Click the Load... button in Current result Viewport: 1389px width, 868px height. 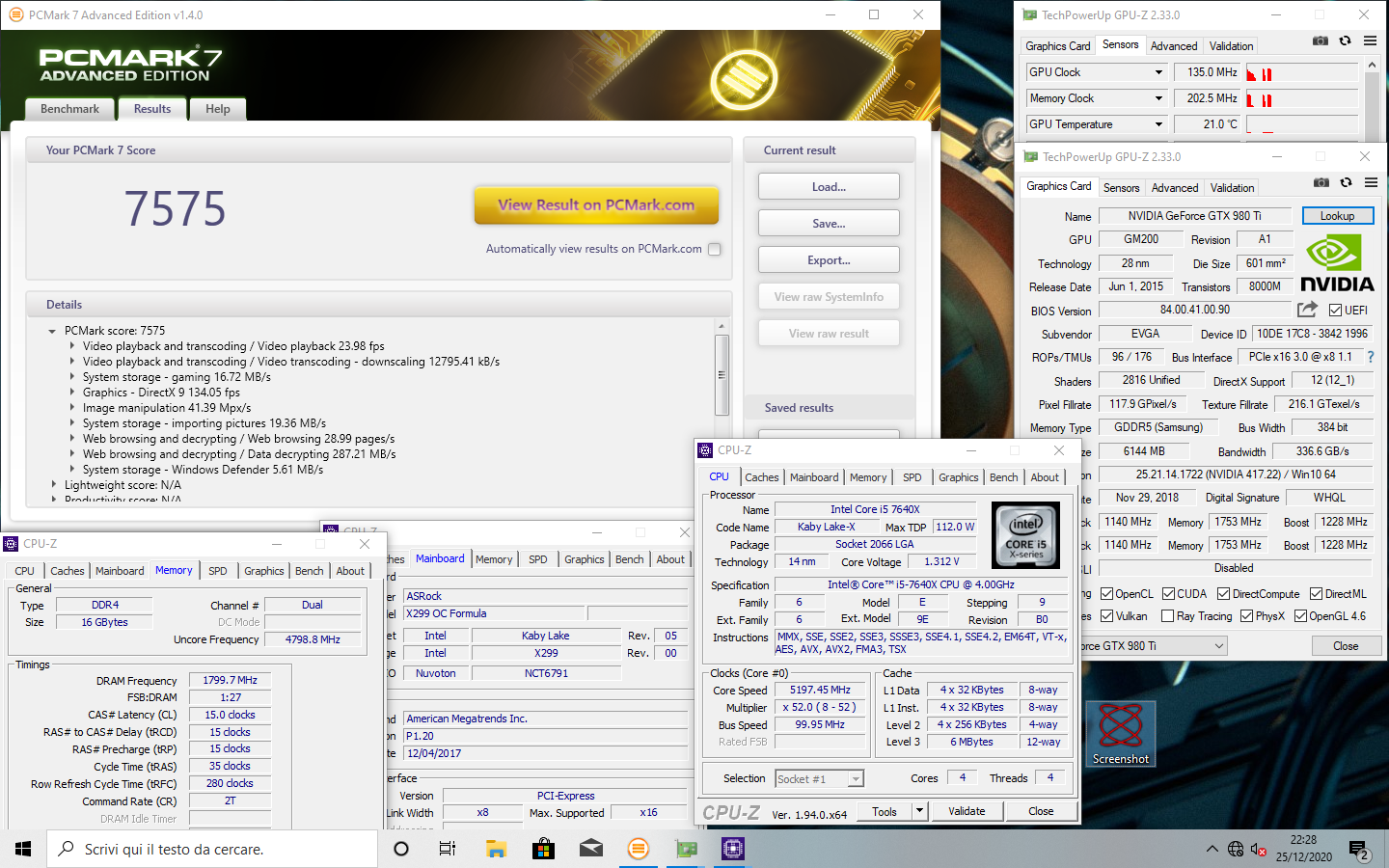click(x=829, y=187)
